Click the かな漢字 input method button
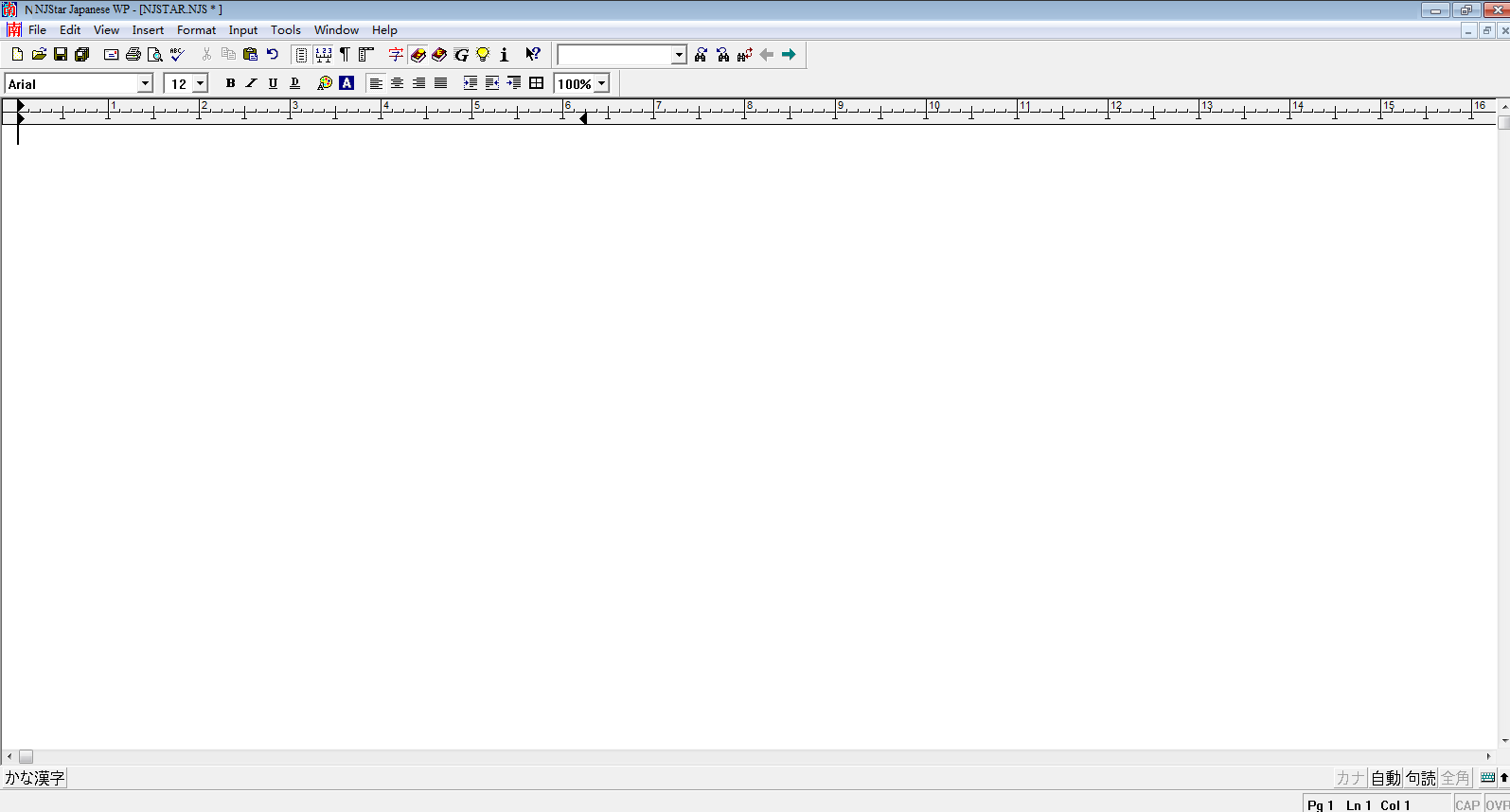This screenshot has height=812, width=1510. coord(35,778)
